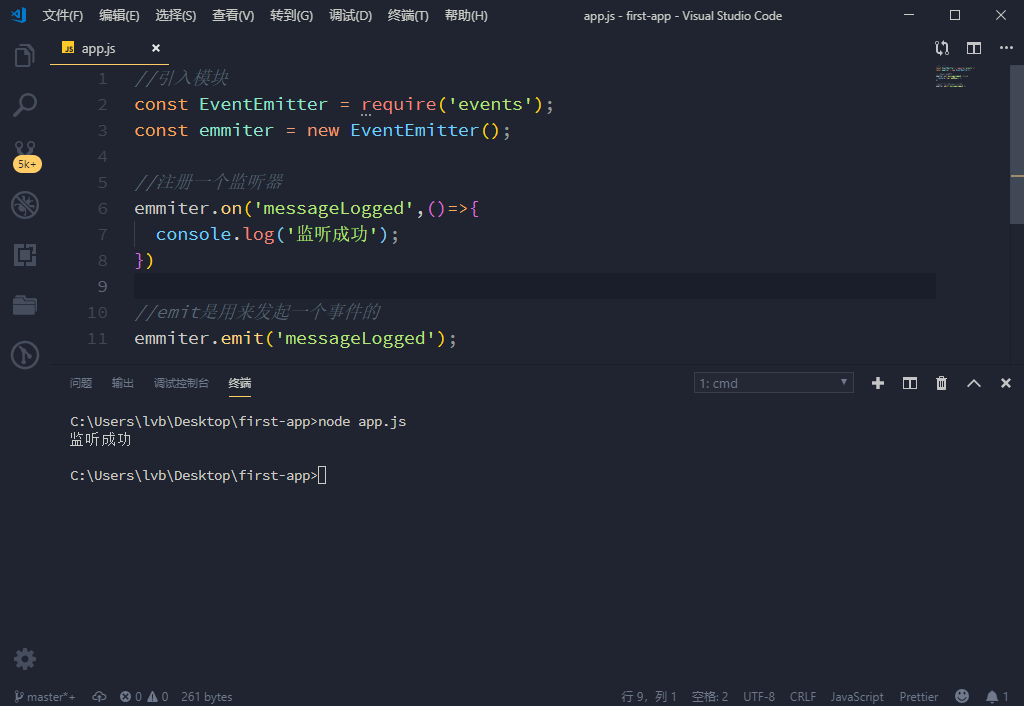Open the Explorer view in activity bar
Viewport: 1024px width, 706px height.
click(25, 56)
